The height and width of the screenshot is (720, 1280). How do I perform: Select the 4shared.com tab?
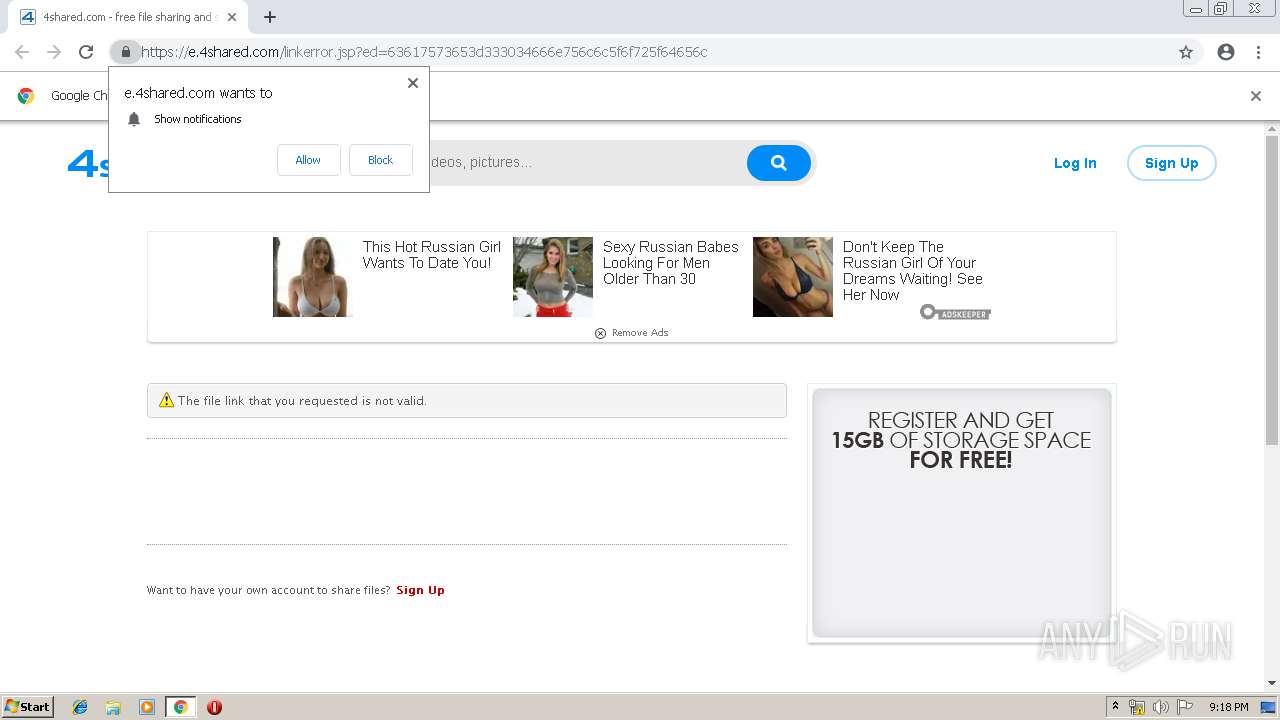point(128,17)
